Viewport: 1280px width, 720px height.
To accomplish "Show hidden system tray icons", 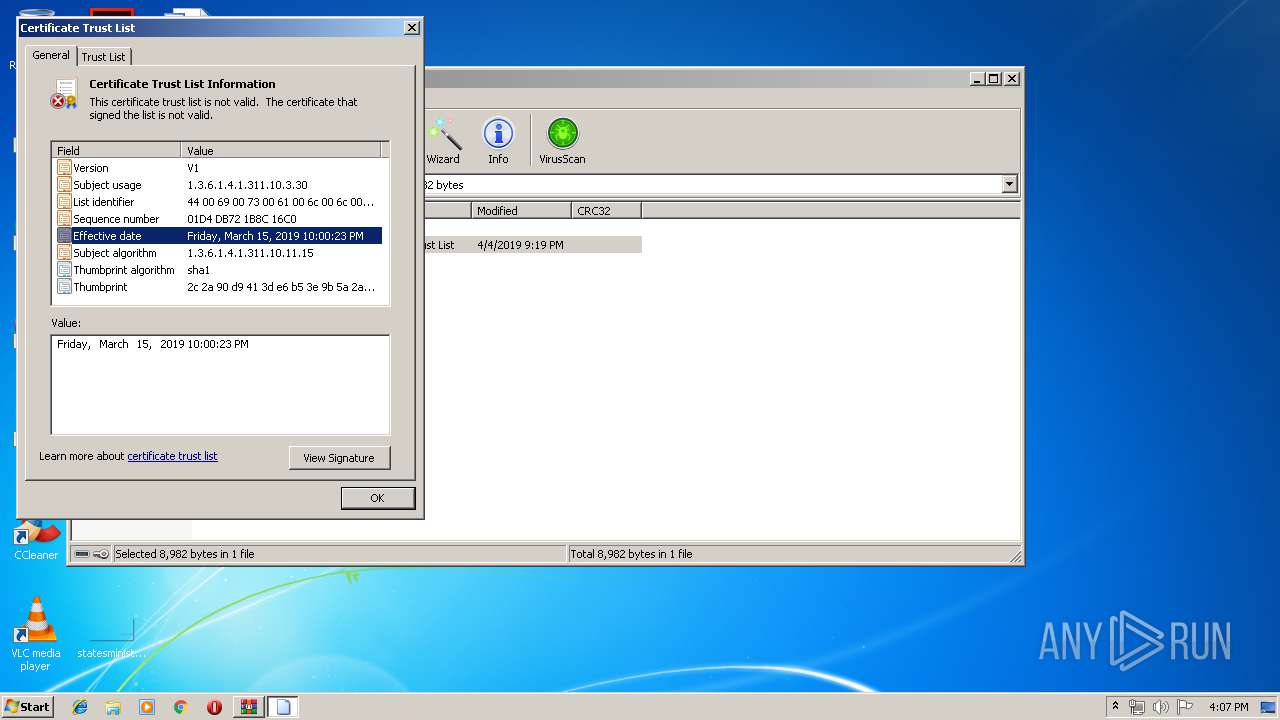I will tap(1115, 707).
